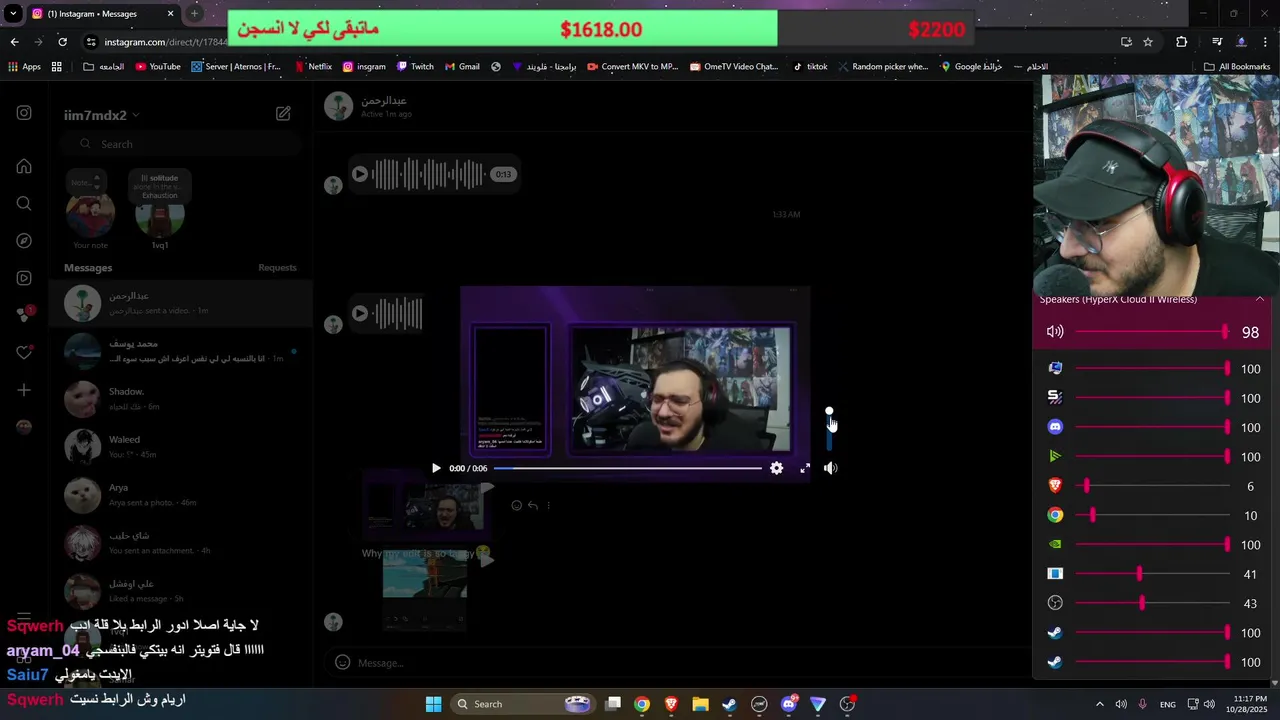Image resolution: width=1280 pixels, height=720 pixels.
Task: Reply to the video message arrow icon
Action: click(532, 505)
